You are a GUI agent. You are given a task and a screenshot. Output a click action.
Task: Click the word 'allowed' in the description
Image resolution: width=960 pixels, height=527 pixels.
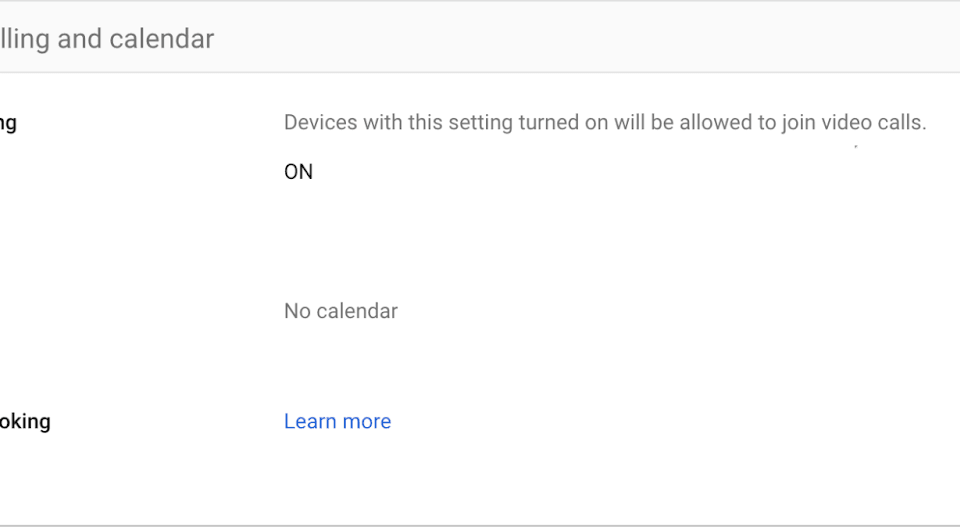click(x=715, y=123)
